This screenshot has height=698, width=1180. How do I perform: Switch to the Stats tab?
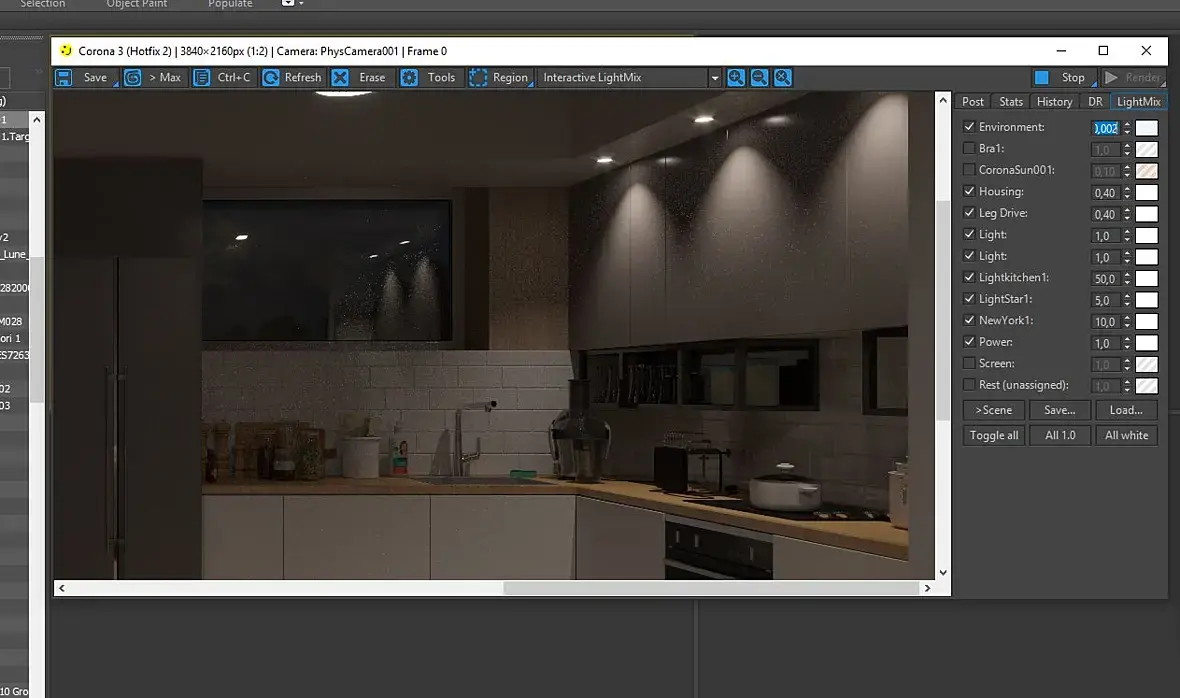click(x=1011, y=102)
